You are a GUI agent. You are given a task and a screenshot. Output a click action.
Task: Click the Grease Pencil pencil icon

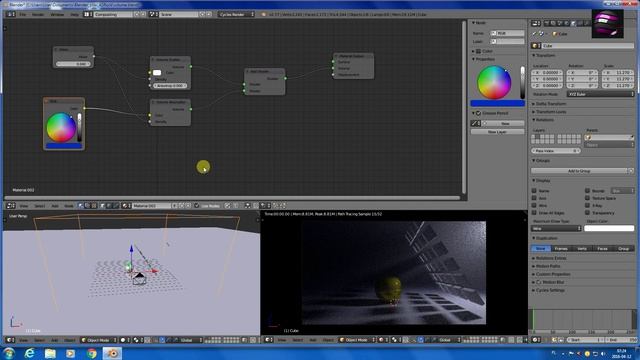tap(476, 123)
